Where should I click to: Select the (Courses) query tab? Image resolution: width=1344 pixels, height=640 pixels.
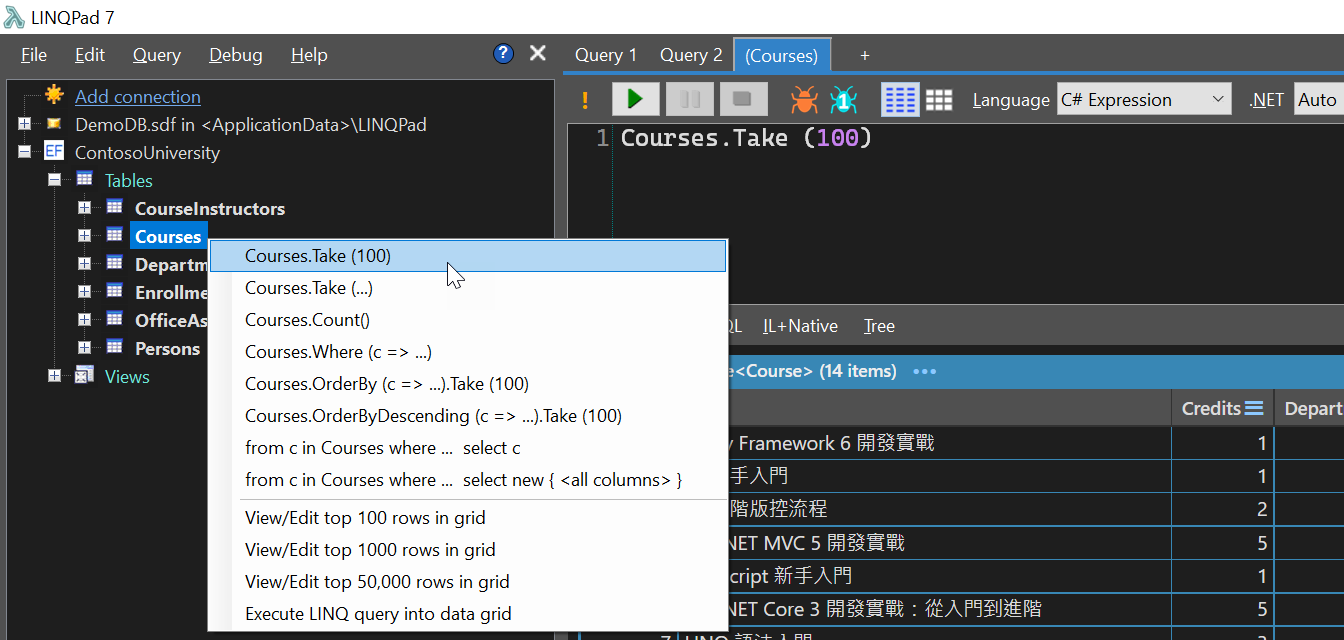click(x=782, y=55)
